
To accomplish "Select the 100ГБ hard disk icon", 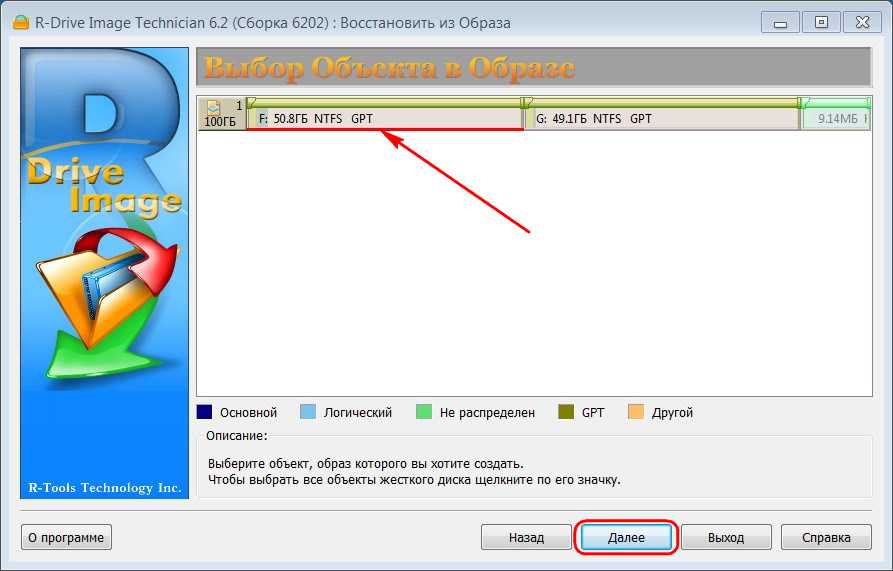I will pos(222,114).
